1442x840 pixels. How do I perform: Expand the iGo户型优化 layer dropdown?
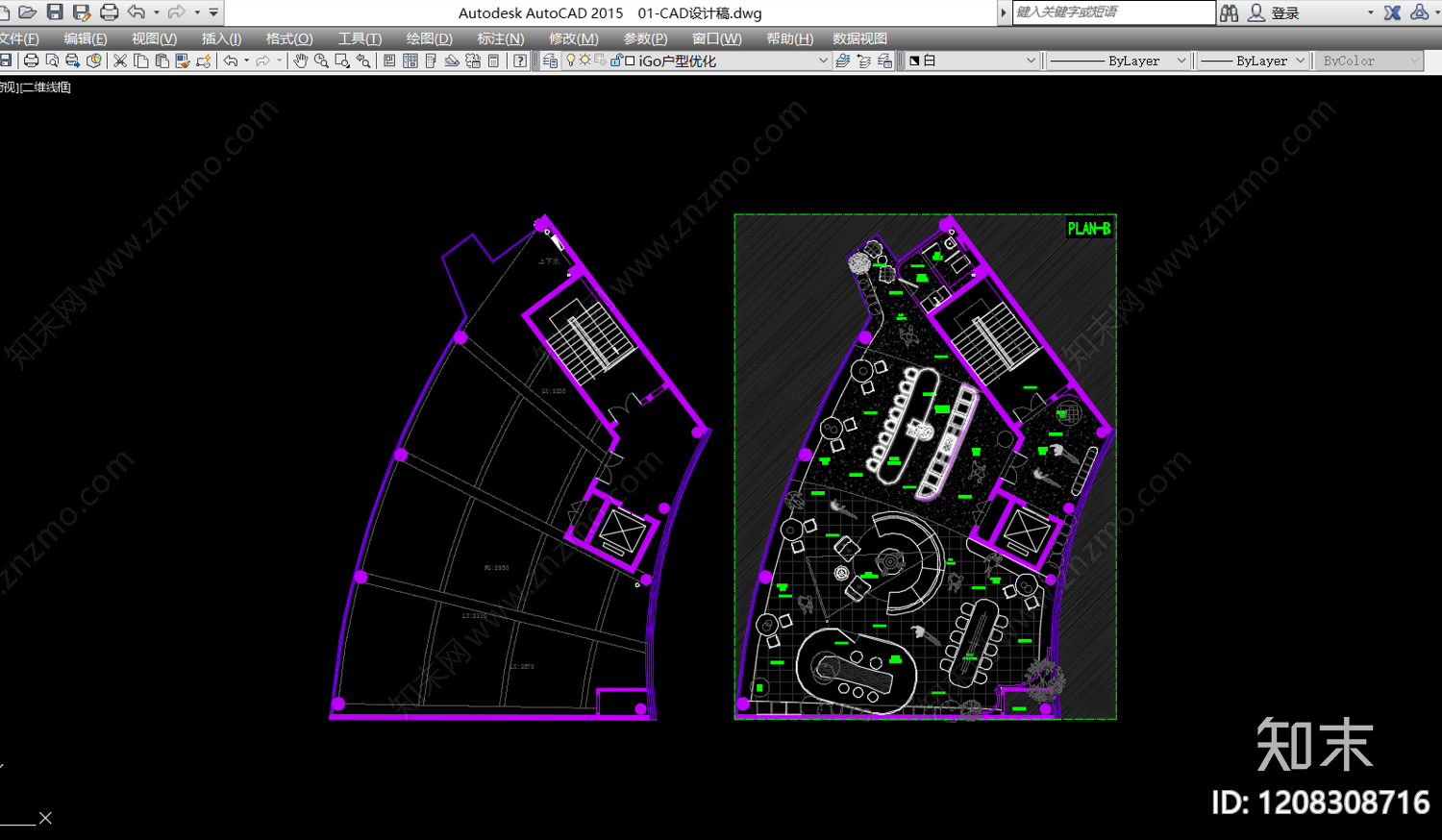click(823, 61)
